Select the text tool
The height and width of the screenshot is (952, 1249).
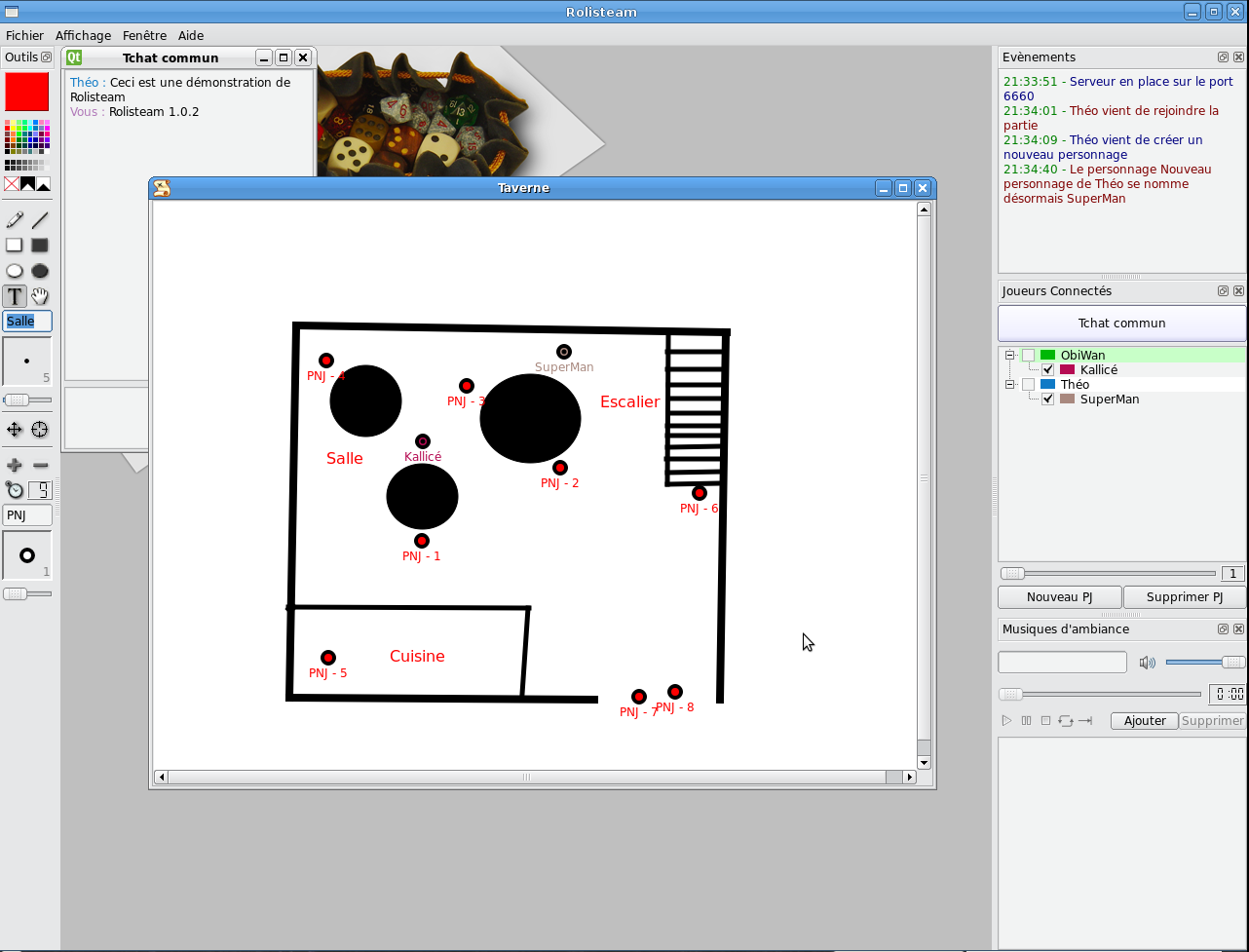15,296
